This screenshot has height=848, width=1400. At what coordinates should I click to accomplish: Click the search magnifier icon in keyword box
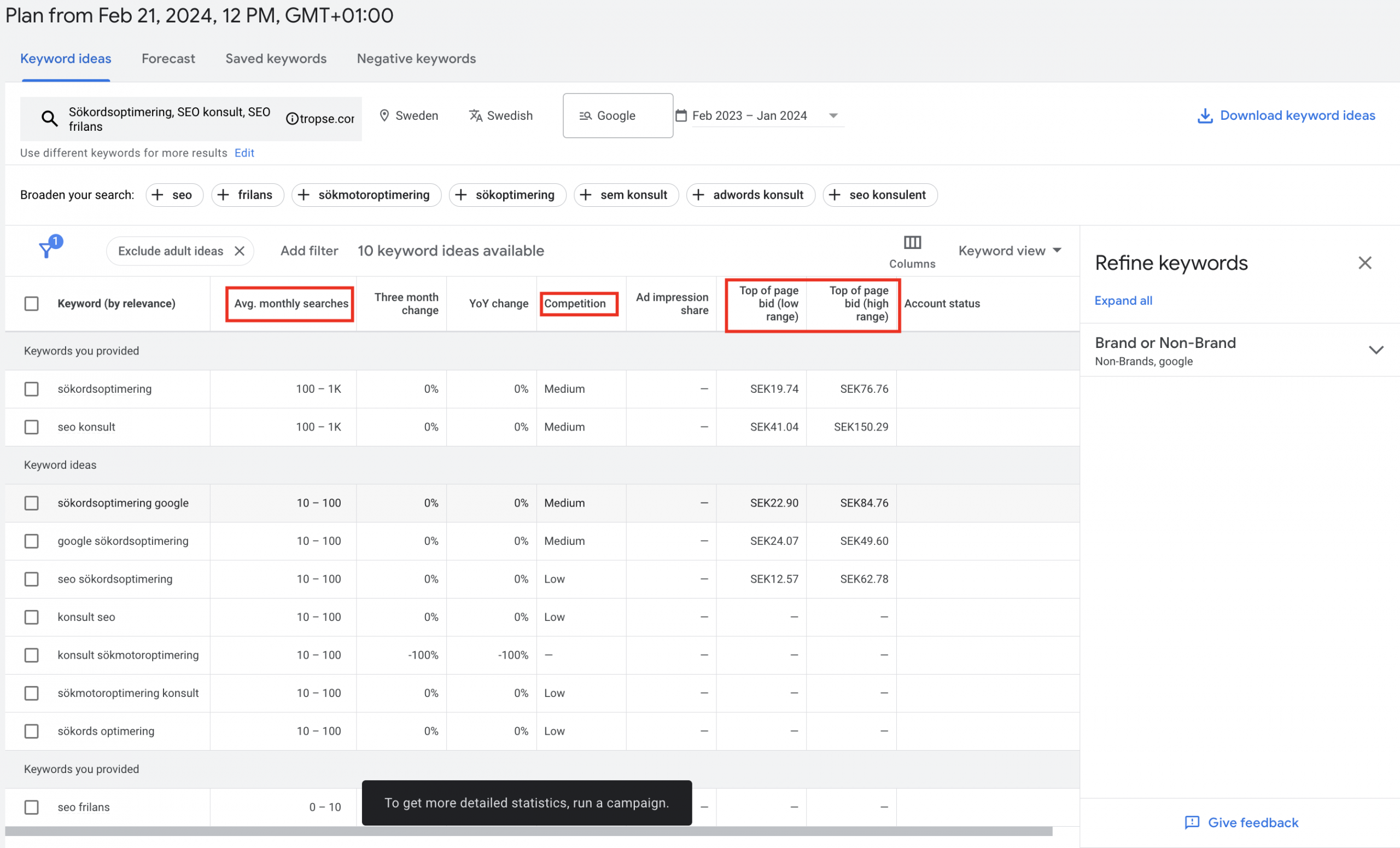click(x=49, y=118)
